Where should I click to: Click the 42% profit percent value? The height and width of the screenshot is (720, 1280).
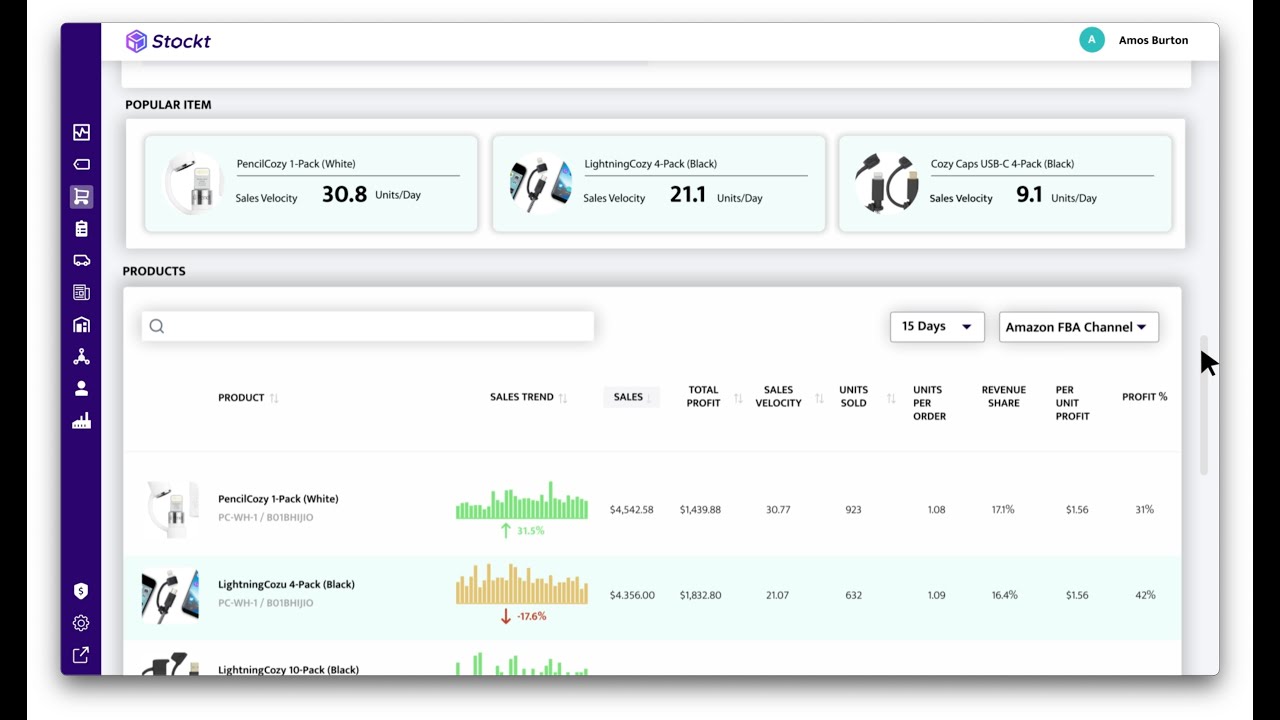pyautogui.click(x=1145, y=595)
